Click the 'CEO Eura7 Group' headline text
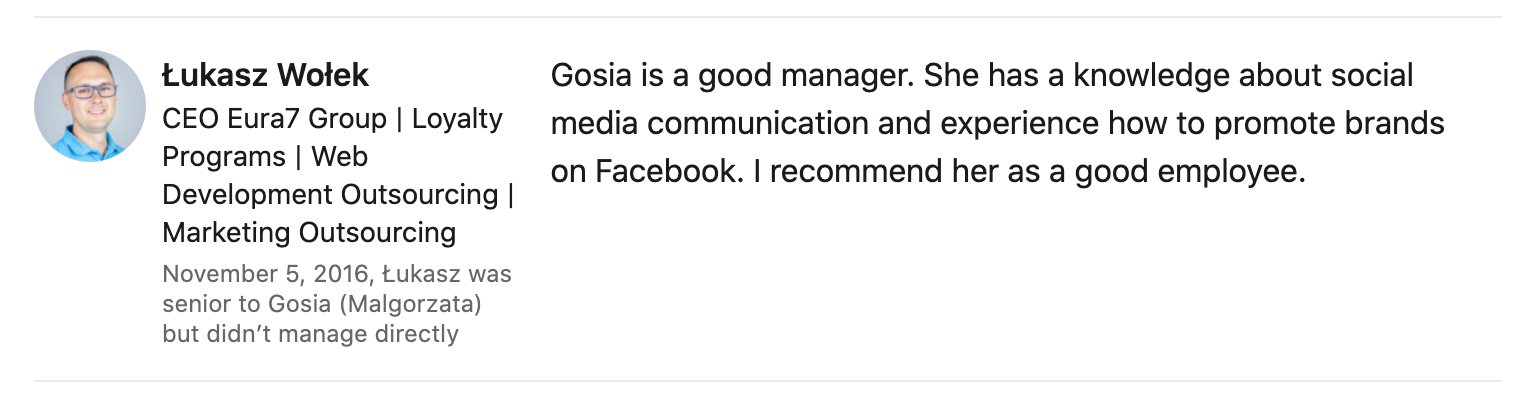The image size is (1526, 400). [273, 119]
